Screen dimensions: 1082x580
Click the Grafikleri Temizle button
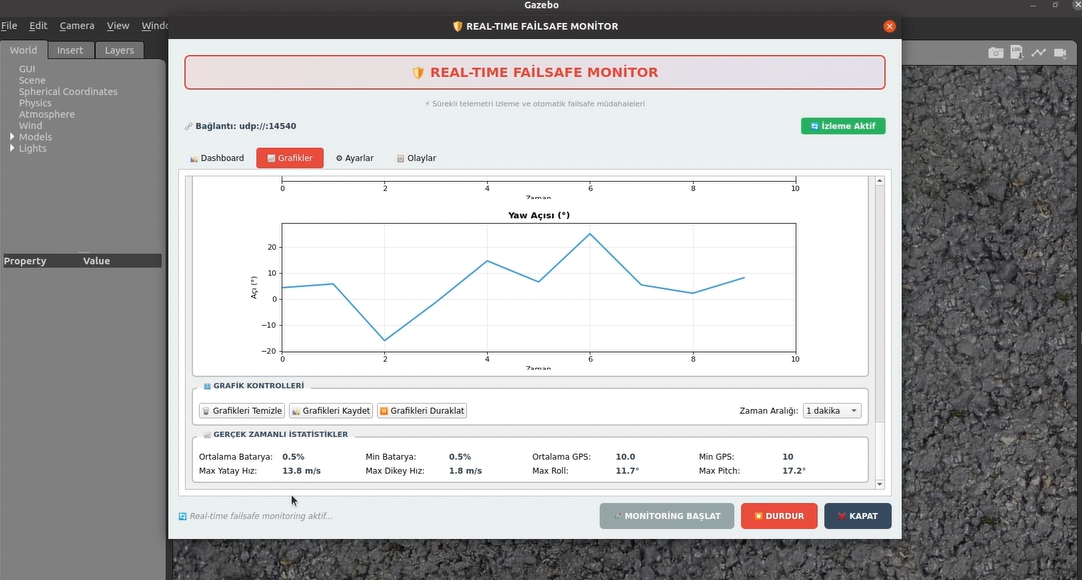point(242,411)
